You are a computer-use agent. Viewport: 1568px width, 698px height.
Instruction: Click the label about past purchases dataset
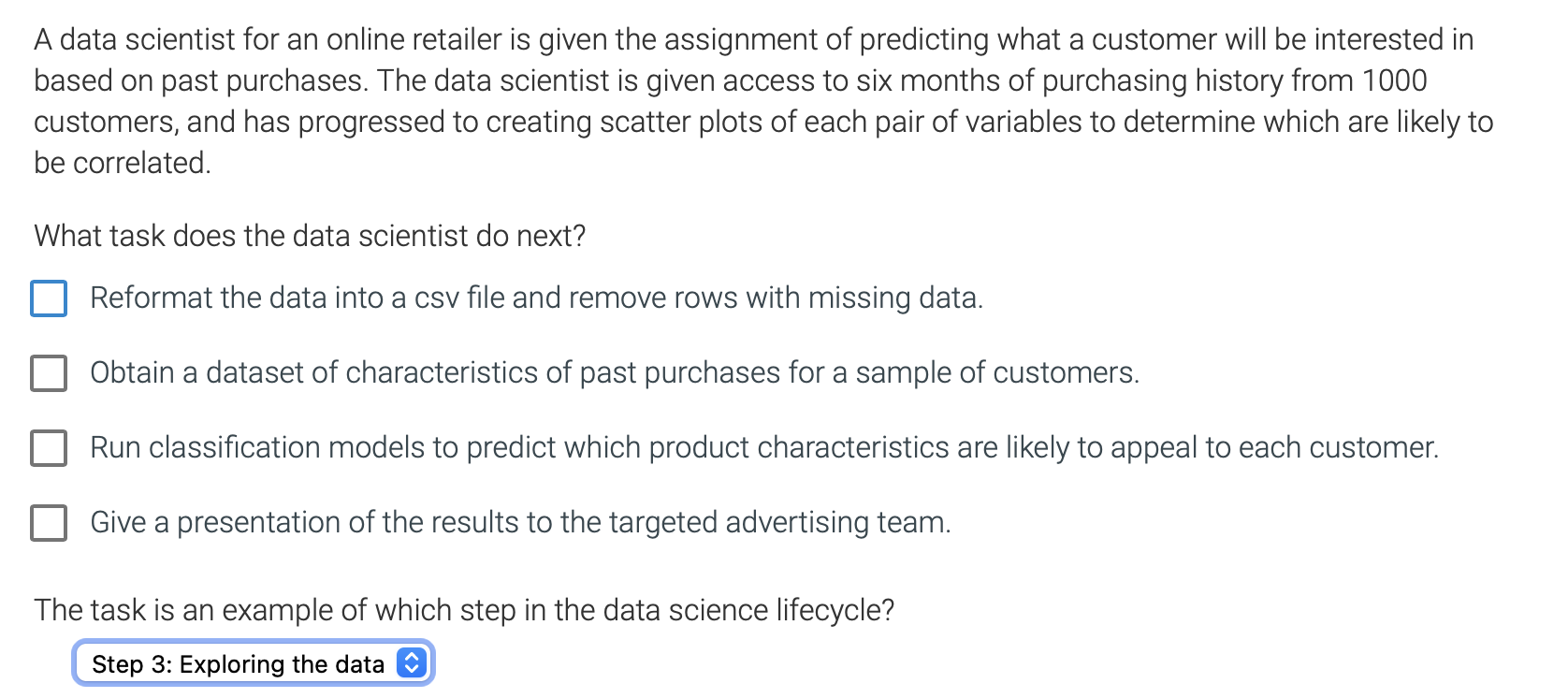coord(615,373)
